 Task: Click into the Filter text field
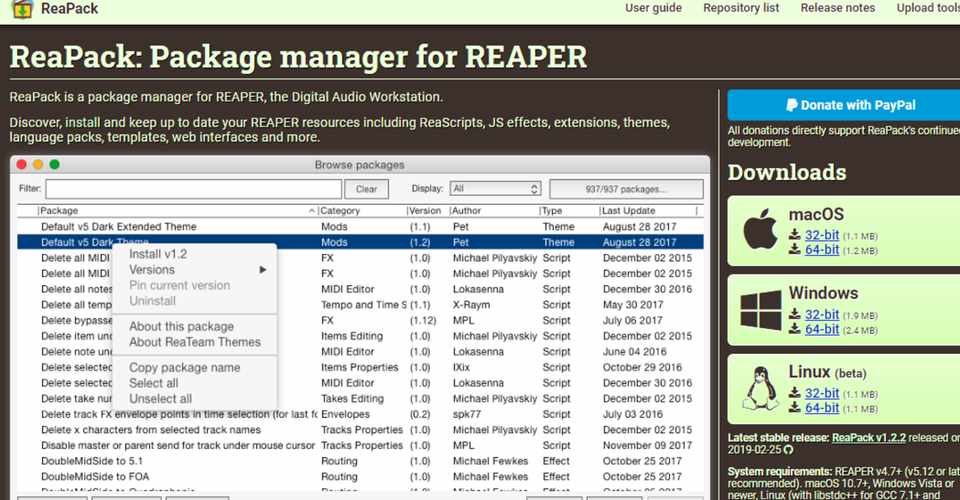coord(193,188)
